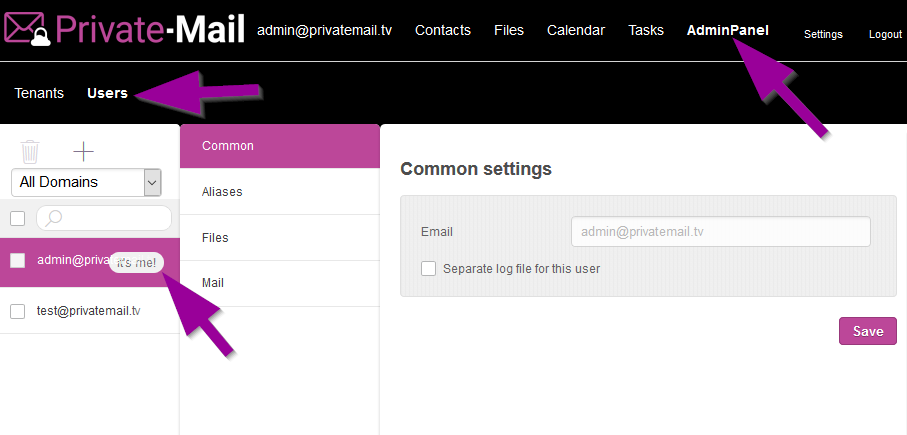Open the All Domains dropdown
The width and height of the screenshot is (907, 435).
86,182
